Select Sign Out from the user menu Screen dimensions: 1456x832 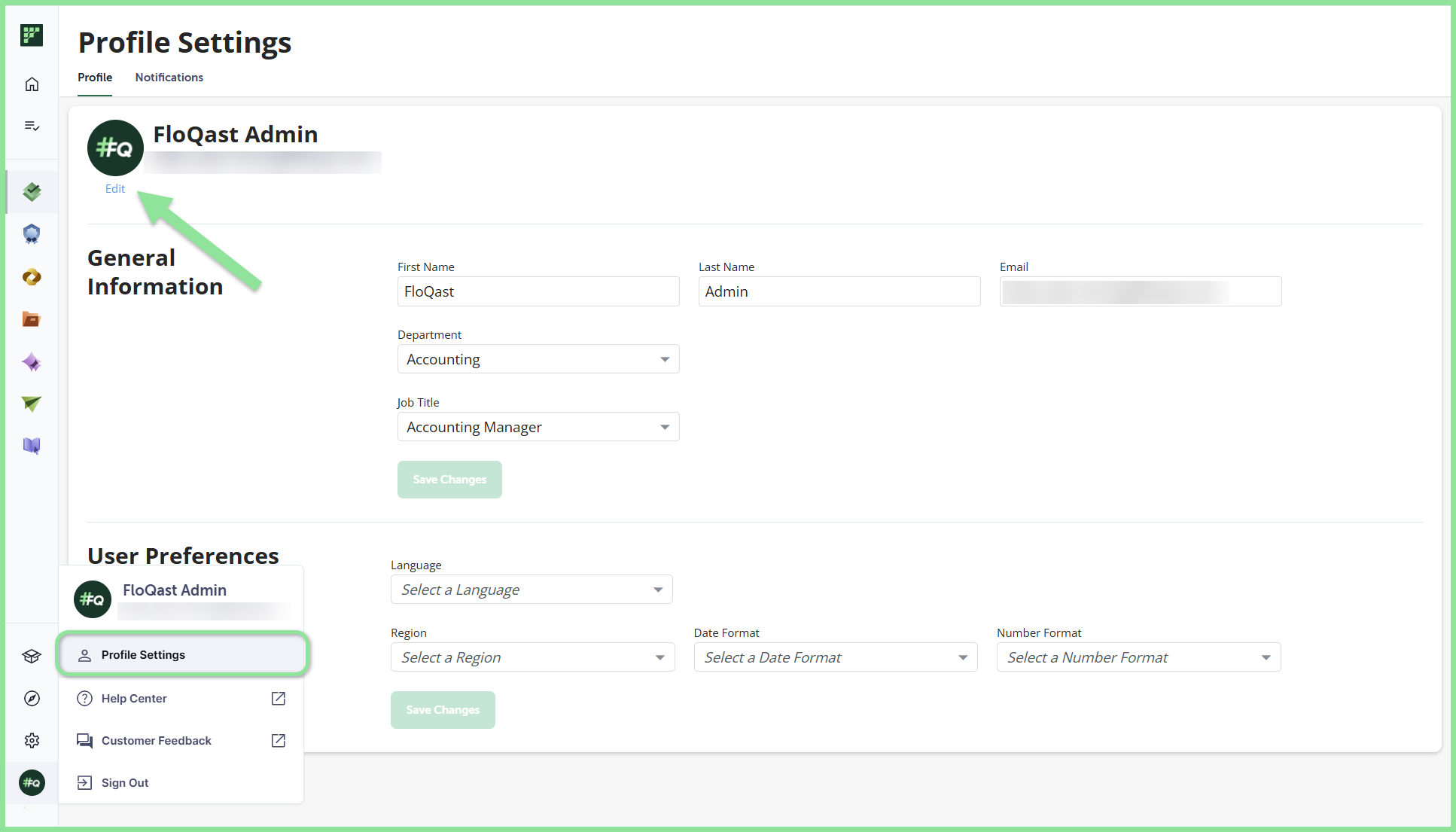[x=181, y=783]
